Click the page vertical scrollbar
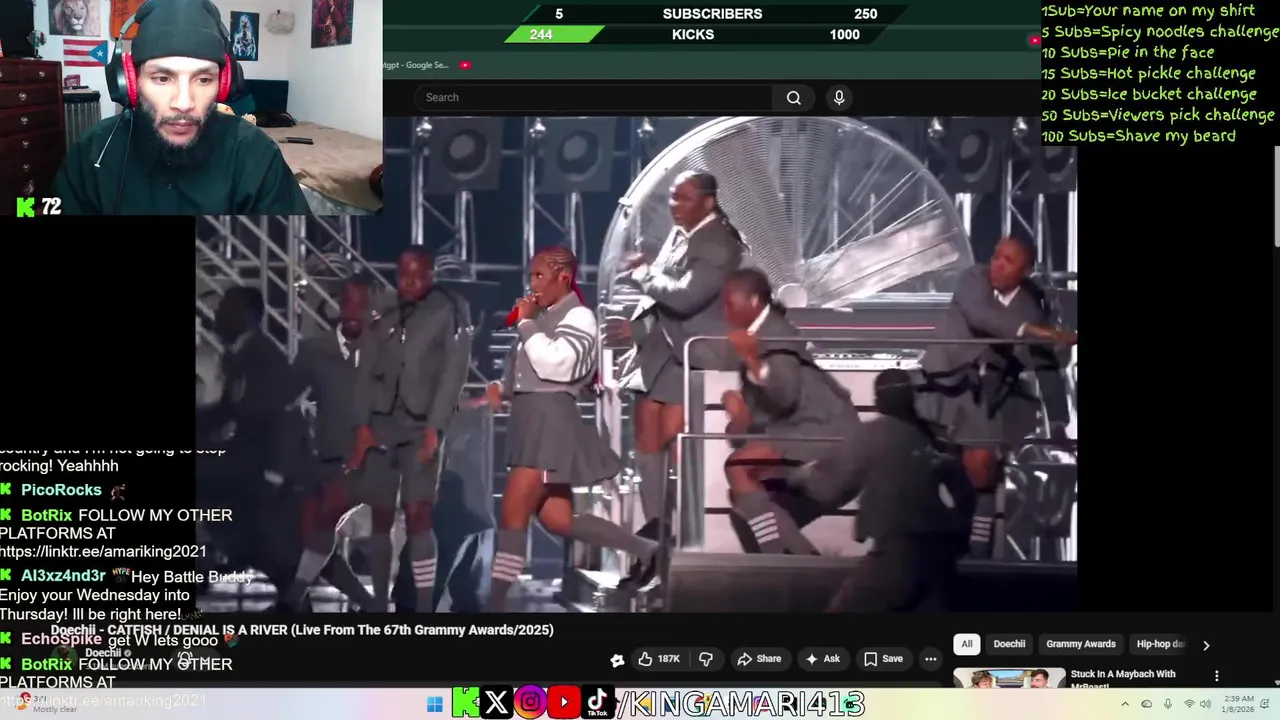Image resolution: width=1280 pixels, height=720 pixels. pos(1276,195)
